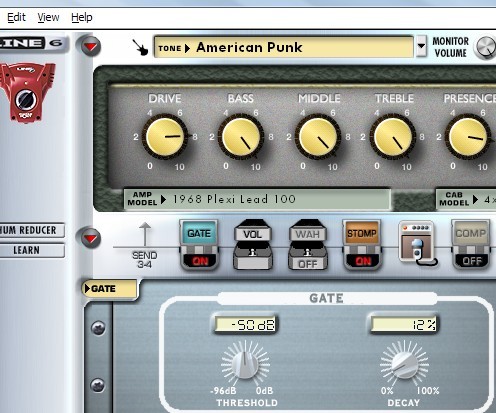Screen dimensions: 496x413
Task: Click the American Punk tone name
Action: click(249, 47)
